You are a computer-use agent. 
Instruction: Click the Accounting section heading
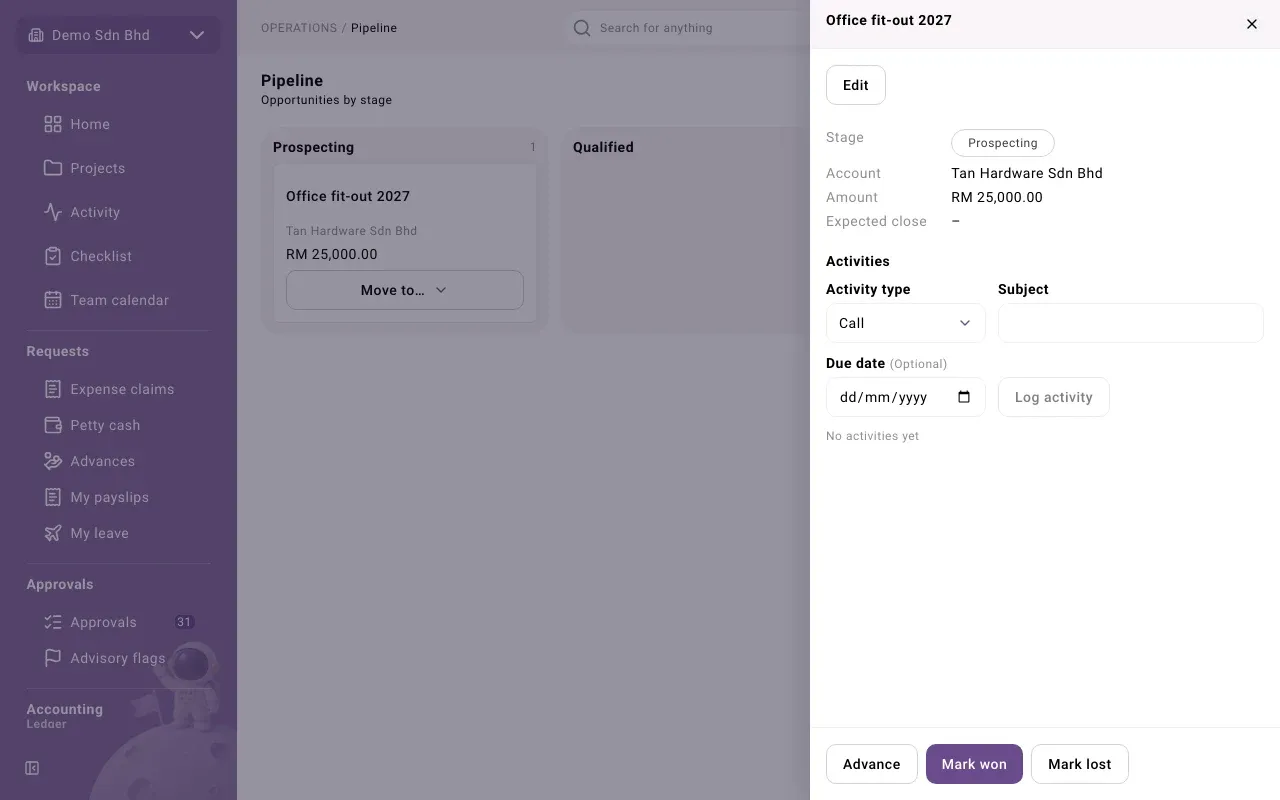pos(64,709)
